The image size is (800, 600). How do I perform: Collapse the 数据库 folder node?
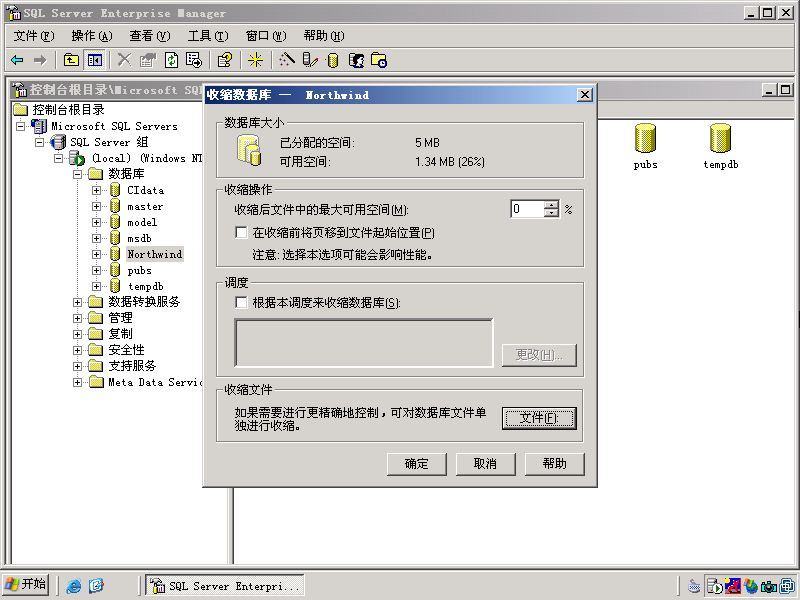tap(78, 174)
